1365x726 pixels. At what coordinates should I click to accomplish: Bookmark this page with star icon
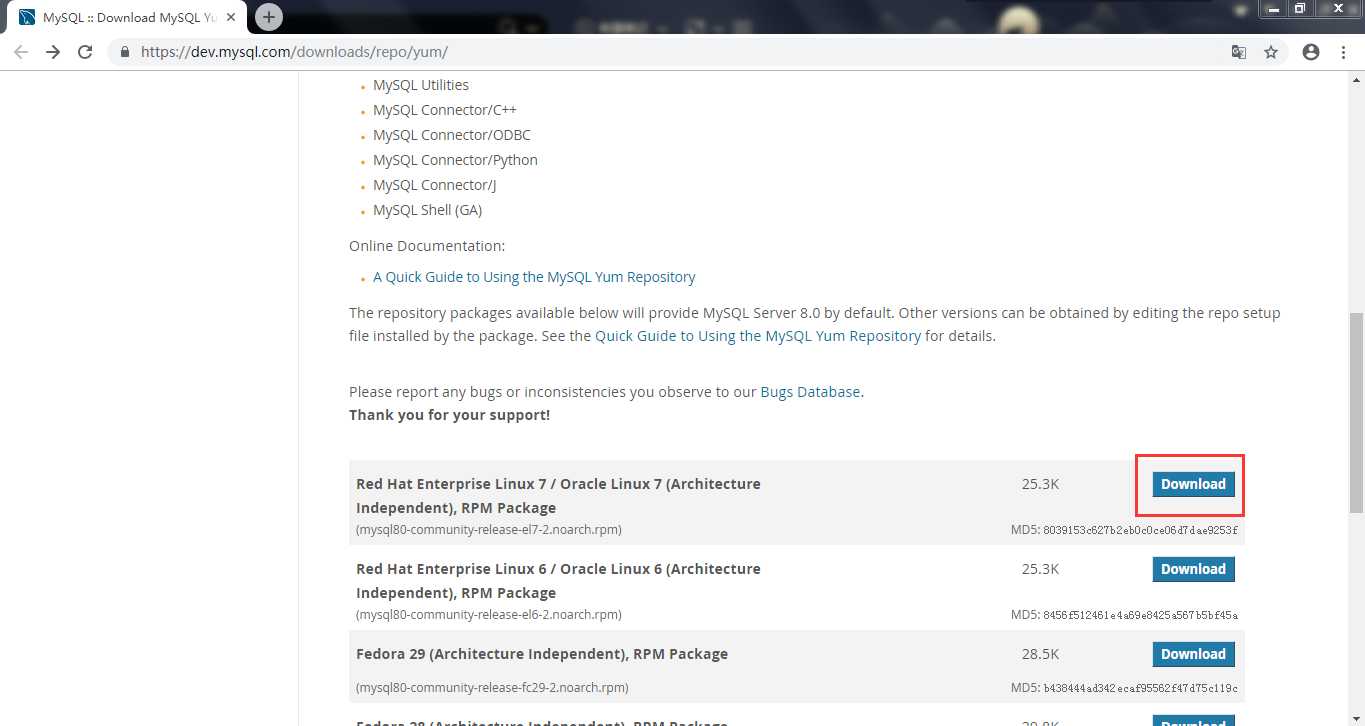[1271, 52]
